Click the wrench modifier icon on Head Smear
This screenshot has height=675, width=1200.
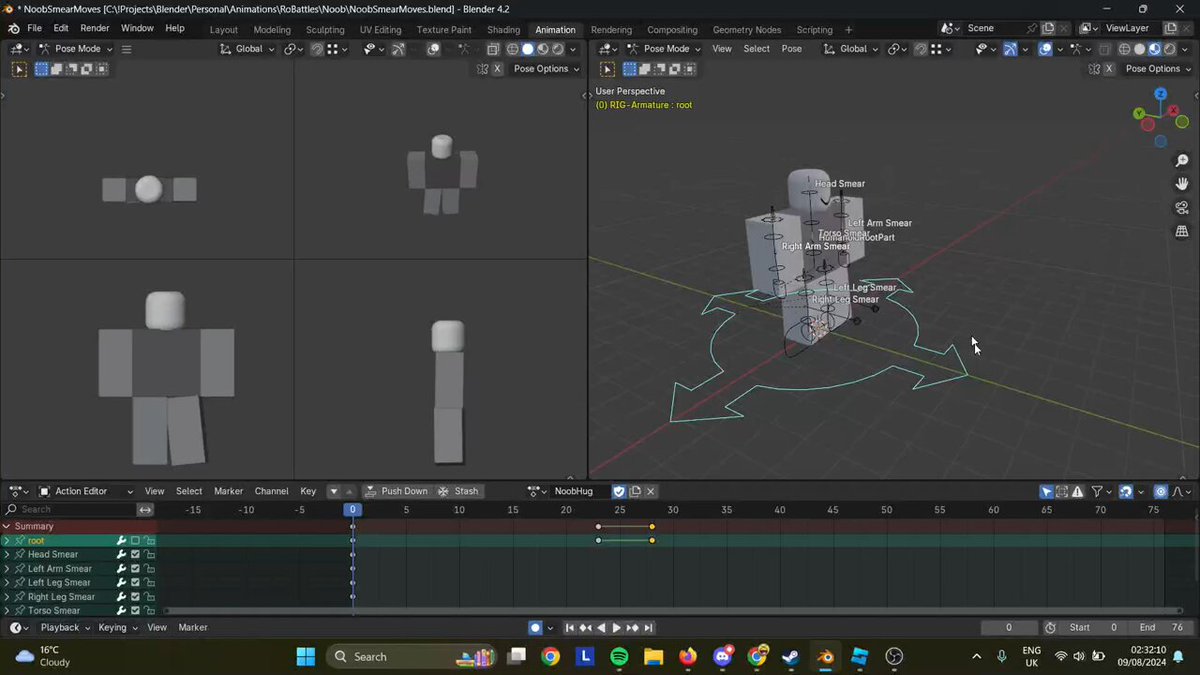pos(121,555)
